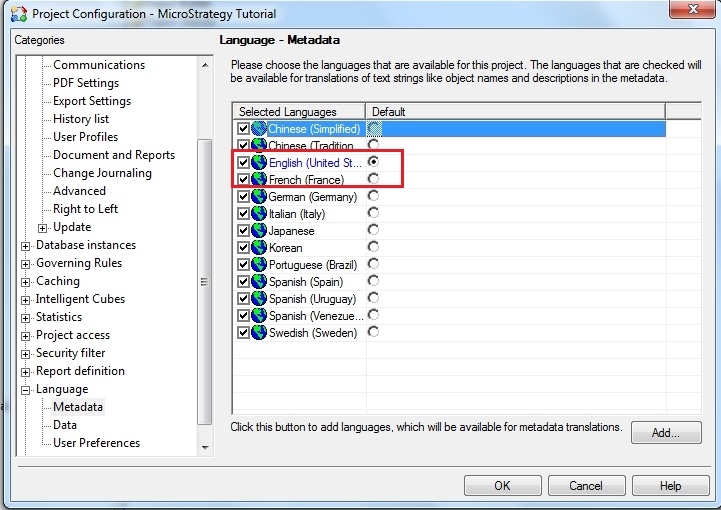Expand the Governing Rules node
This screenshot has height=510, width=721.
[x=26, y=264]
